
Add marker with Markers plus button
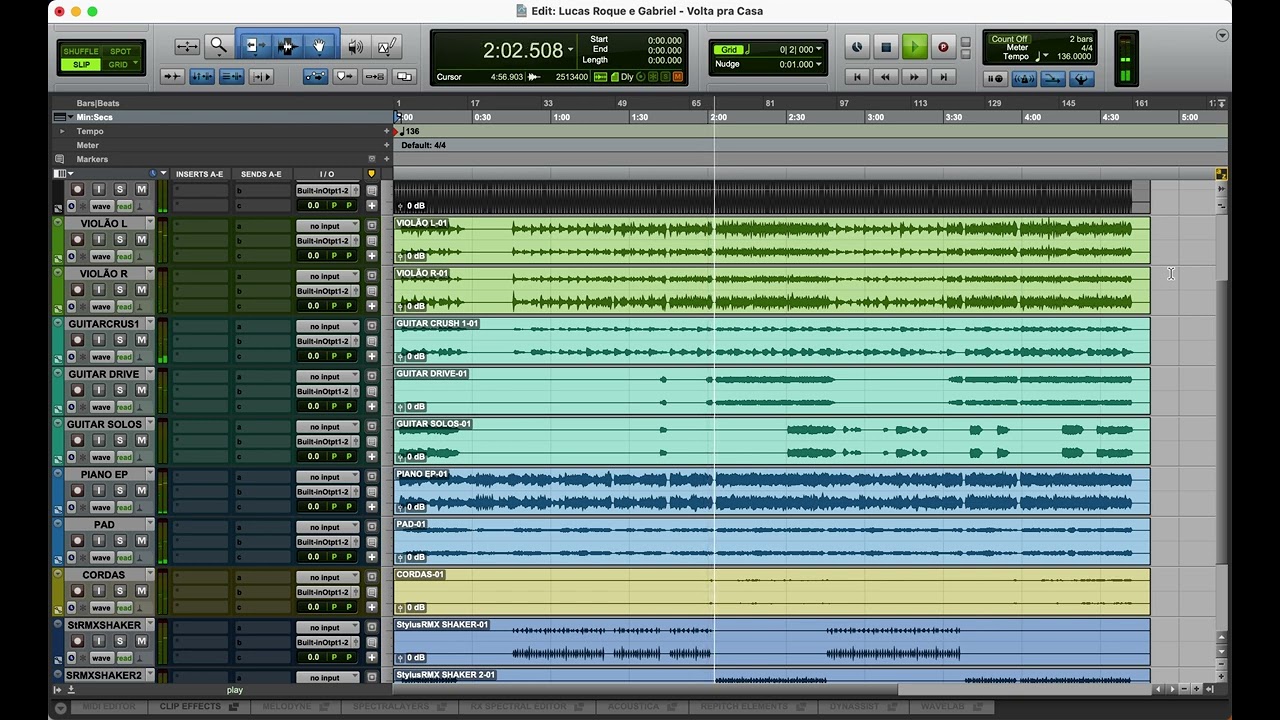(x=386, y=159)
